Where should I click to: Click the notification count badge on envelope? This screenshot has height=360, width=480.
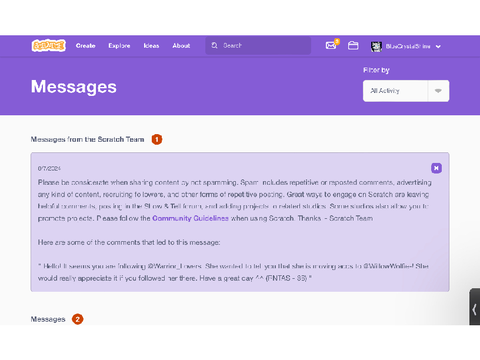point(337,41)
